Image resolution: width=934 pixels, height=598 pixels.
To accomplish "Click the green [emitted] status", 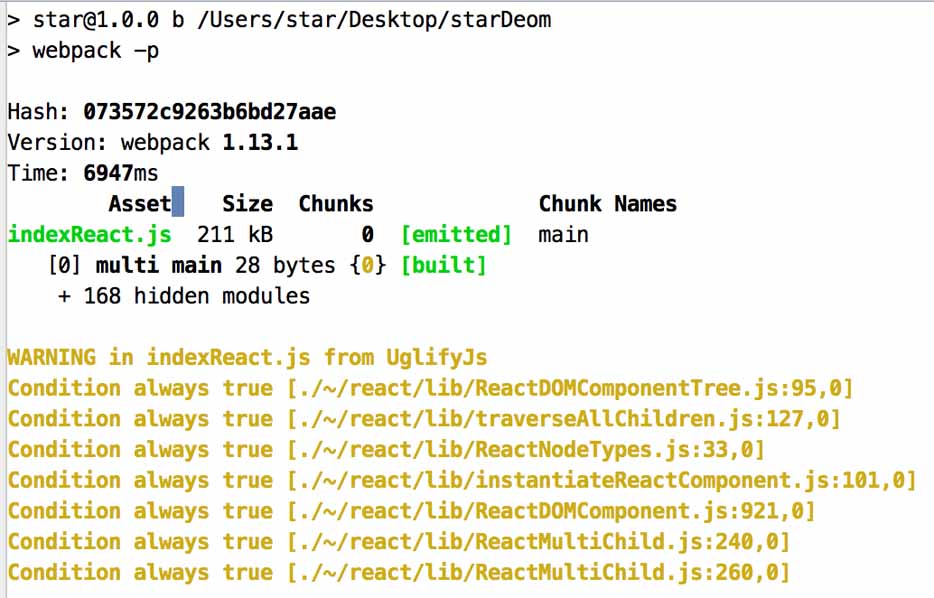I will 456,235.
